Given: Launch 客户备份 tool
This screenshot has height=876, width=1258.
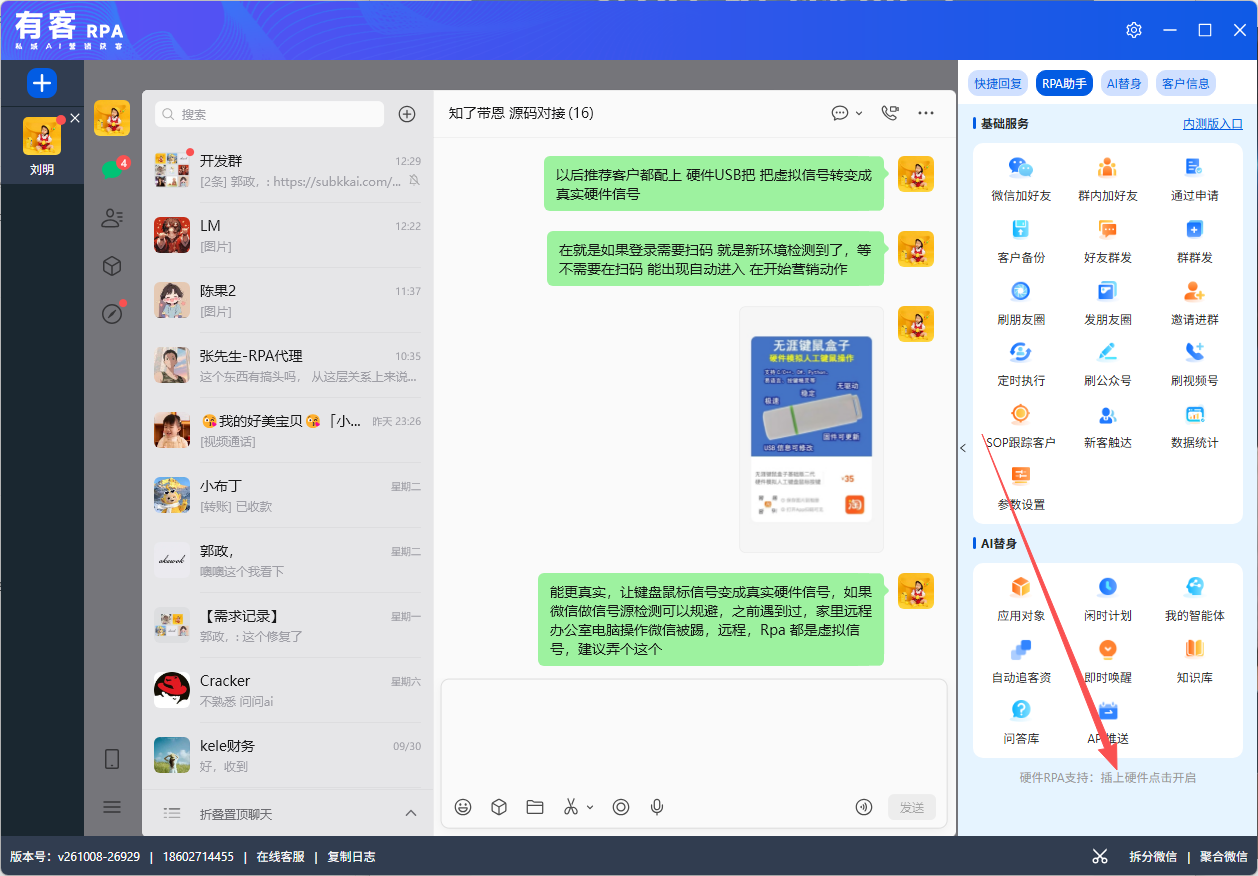Looking at the screenshot, I should point(1021,241).
